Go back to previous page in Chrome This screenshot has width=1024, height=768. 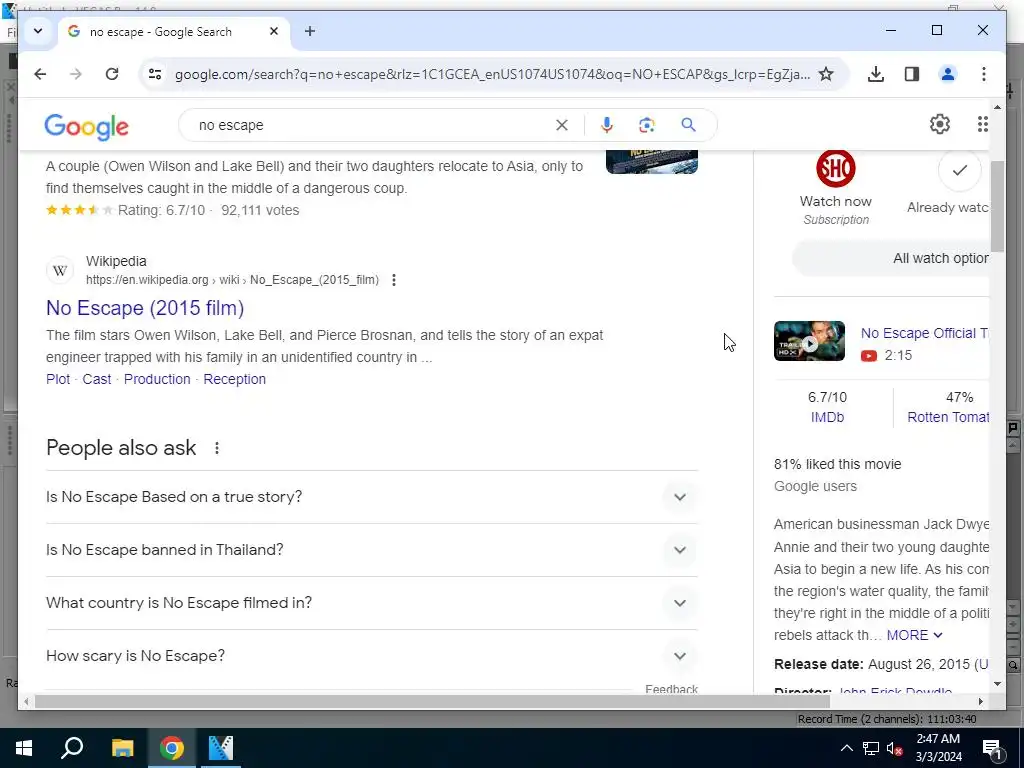pyautogui.click(x=40, y=74)
